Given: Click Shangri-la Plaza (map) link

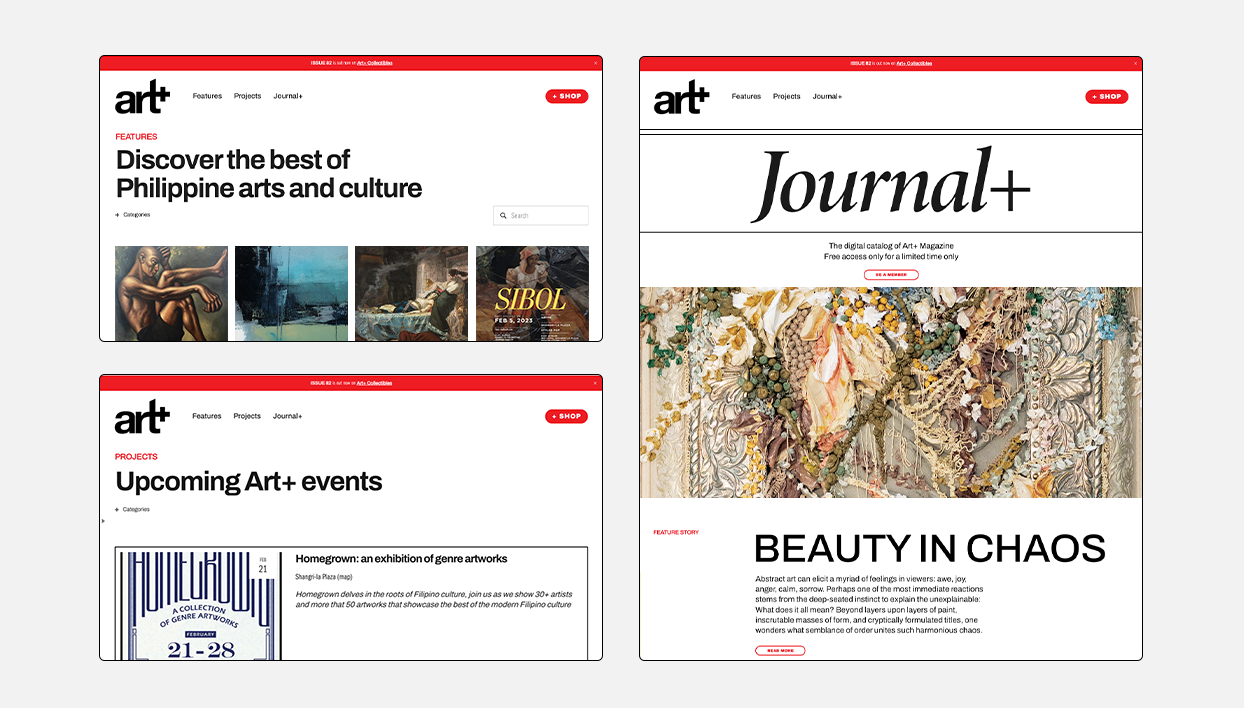Looking at the screenshot, I should pyautogui.click(x=324, y=577).
